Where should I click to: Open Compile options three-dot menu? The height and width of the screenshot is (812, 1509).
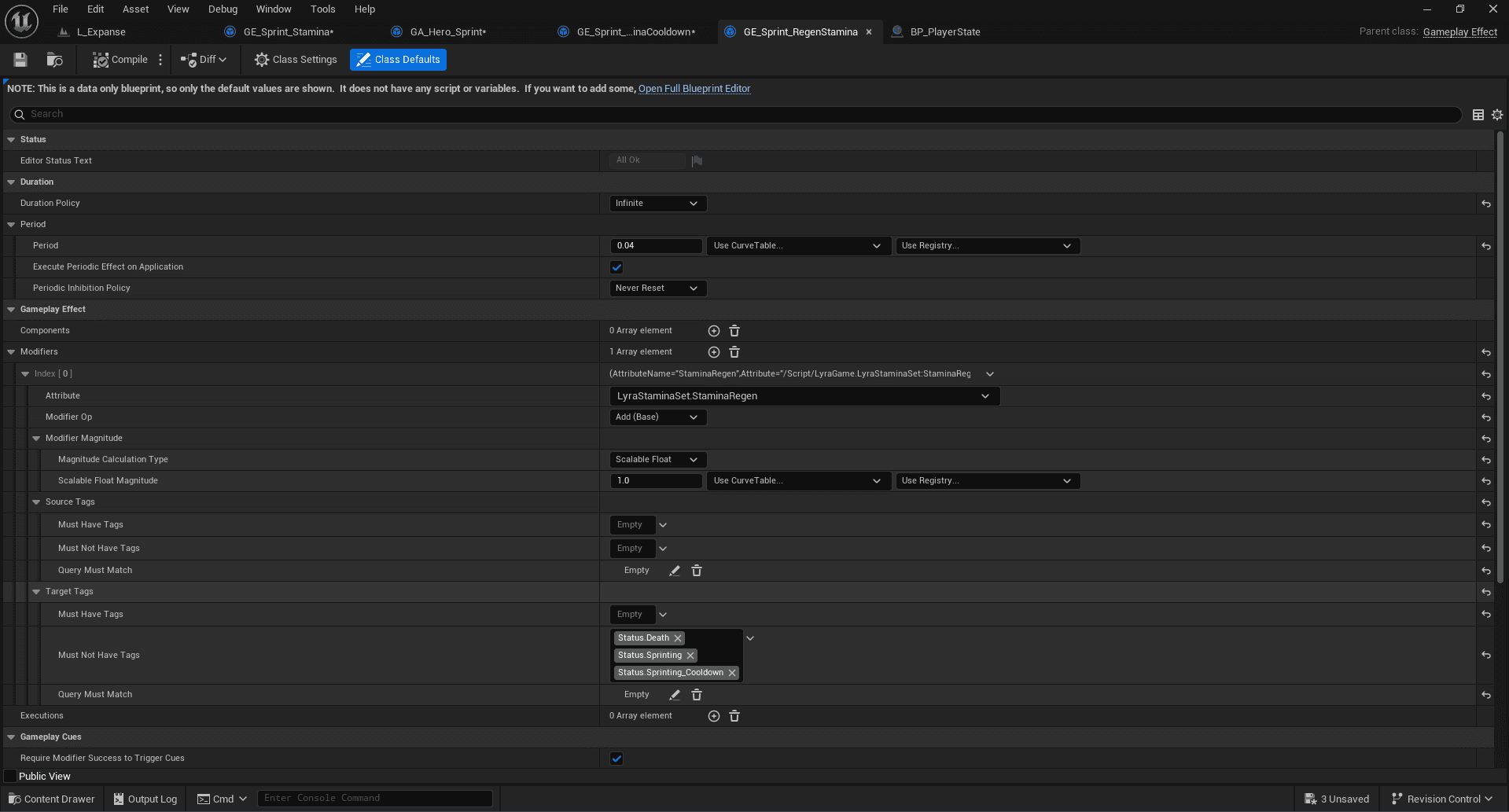tap(160, 60)
